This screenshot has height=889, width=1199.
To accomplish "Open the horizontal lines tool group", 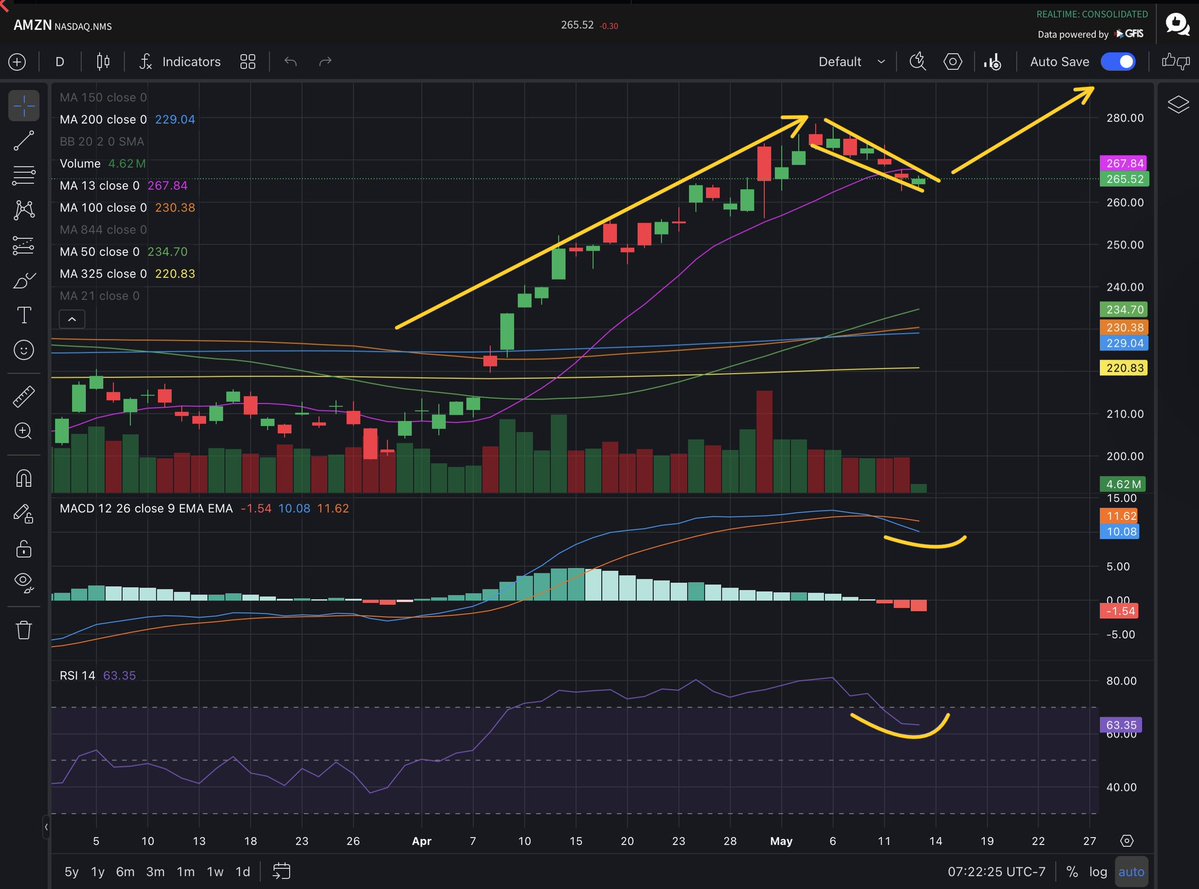I will coord(24,175).
